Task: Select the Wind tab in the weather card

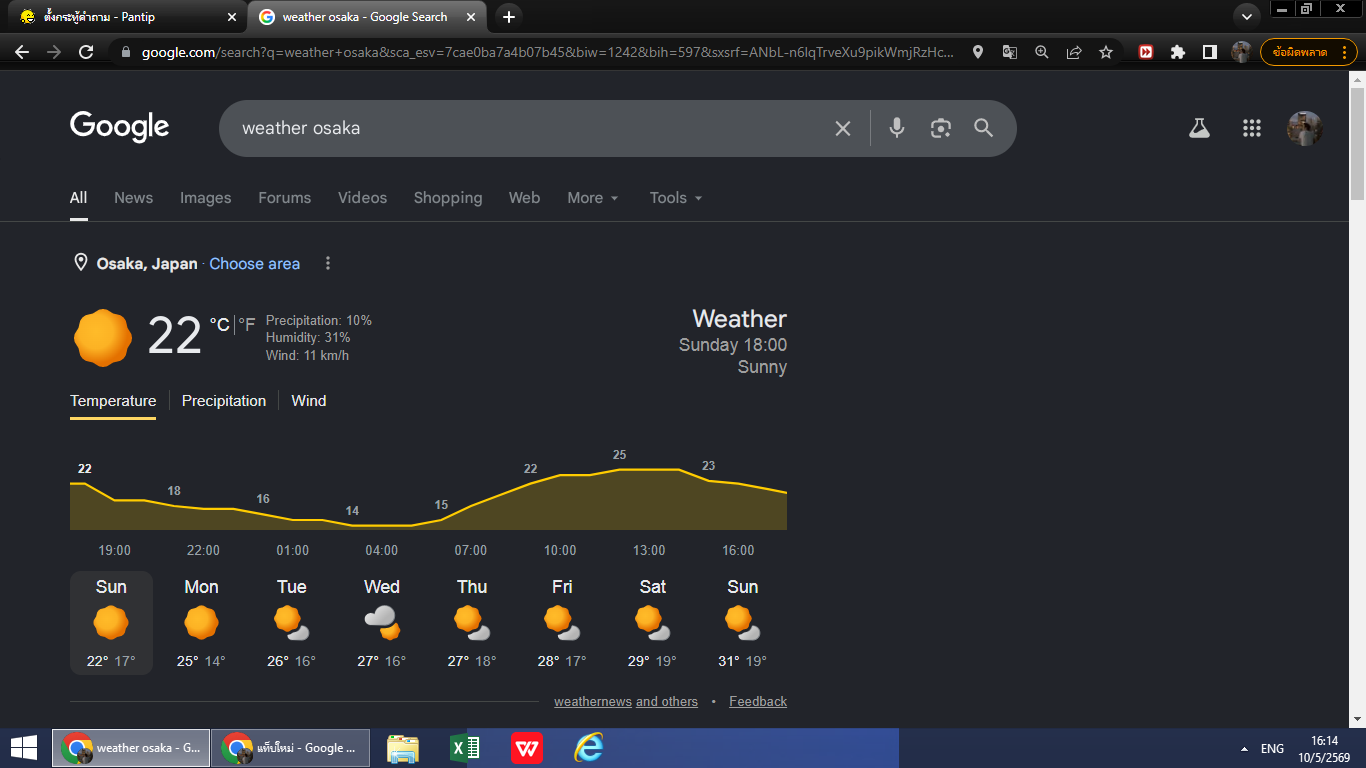Action: coord(309,400)
